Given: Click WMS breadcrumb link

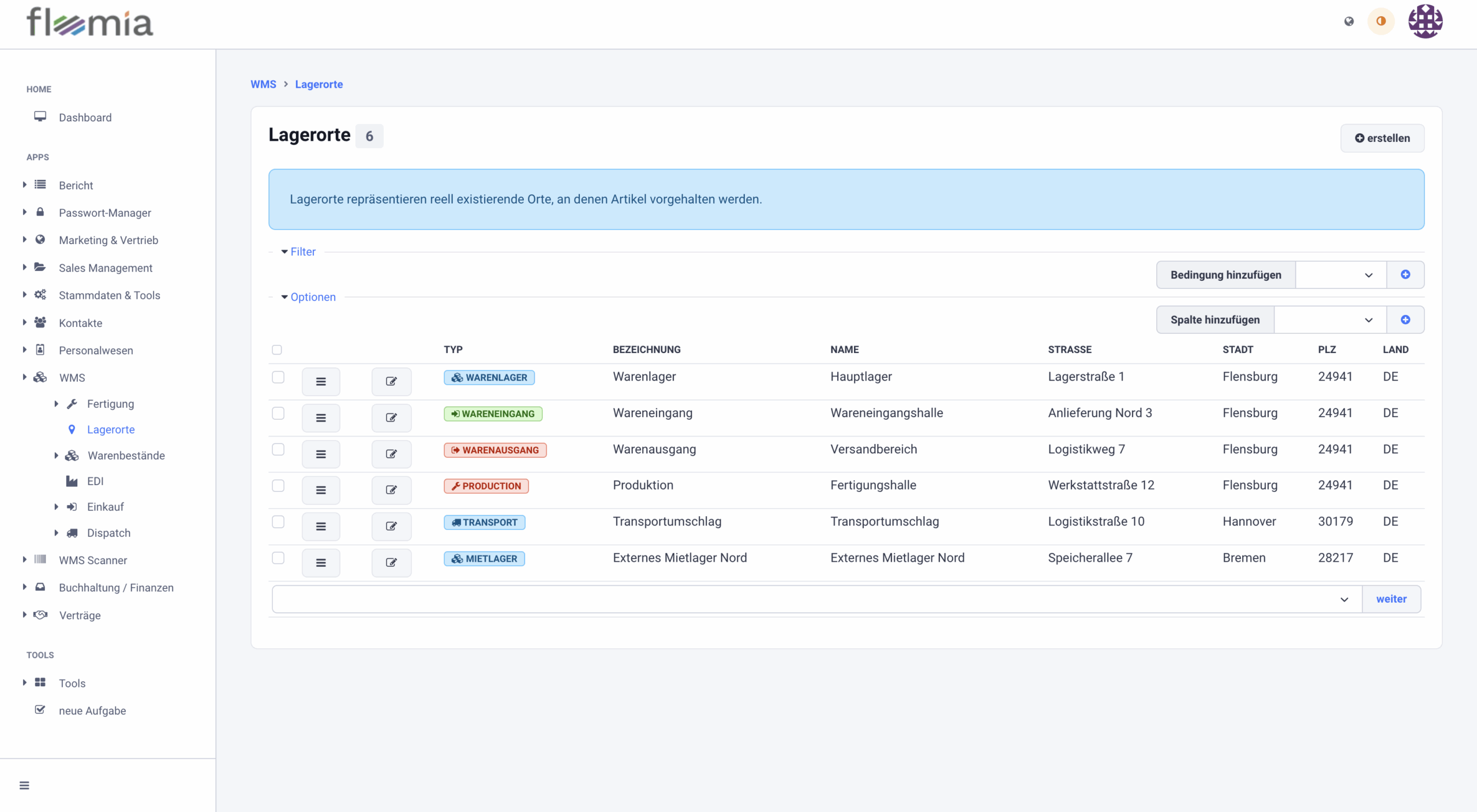Looking at the screenshot, I should tap(263, 84).
